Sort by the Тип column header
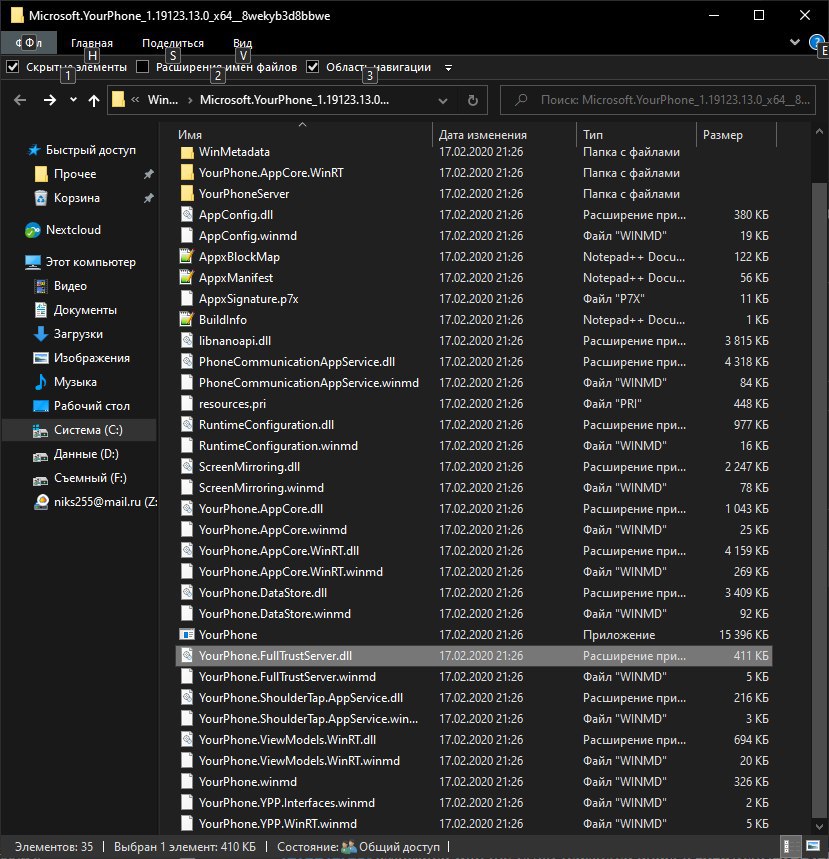 point(593,135)
